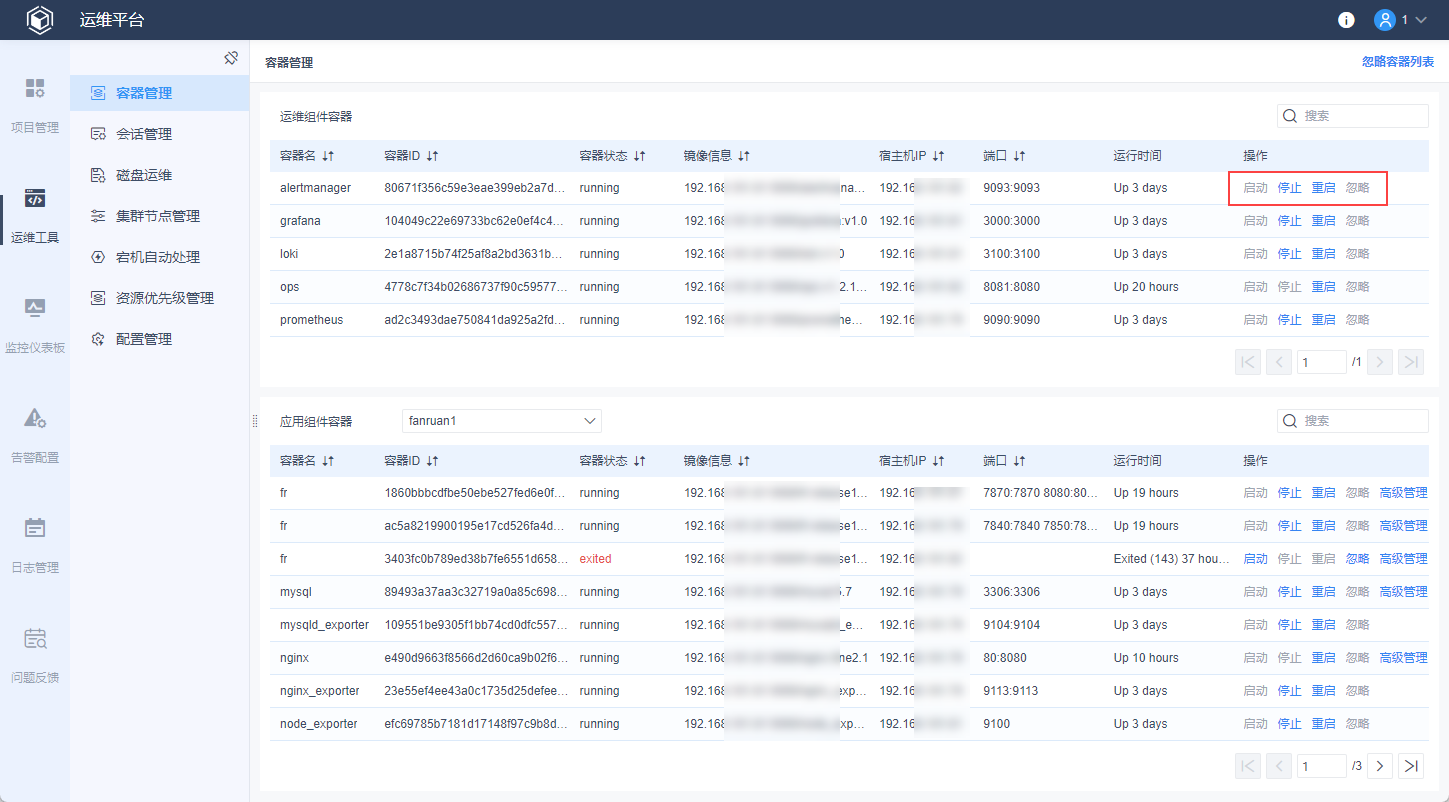Click the platform logo icon
Image resolution: width=1449 pixels, height=802 pixels.
pos(39,20)
